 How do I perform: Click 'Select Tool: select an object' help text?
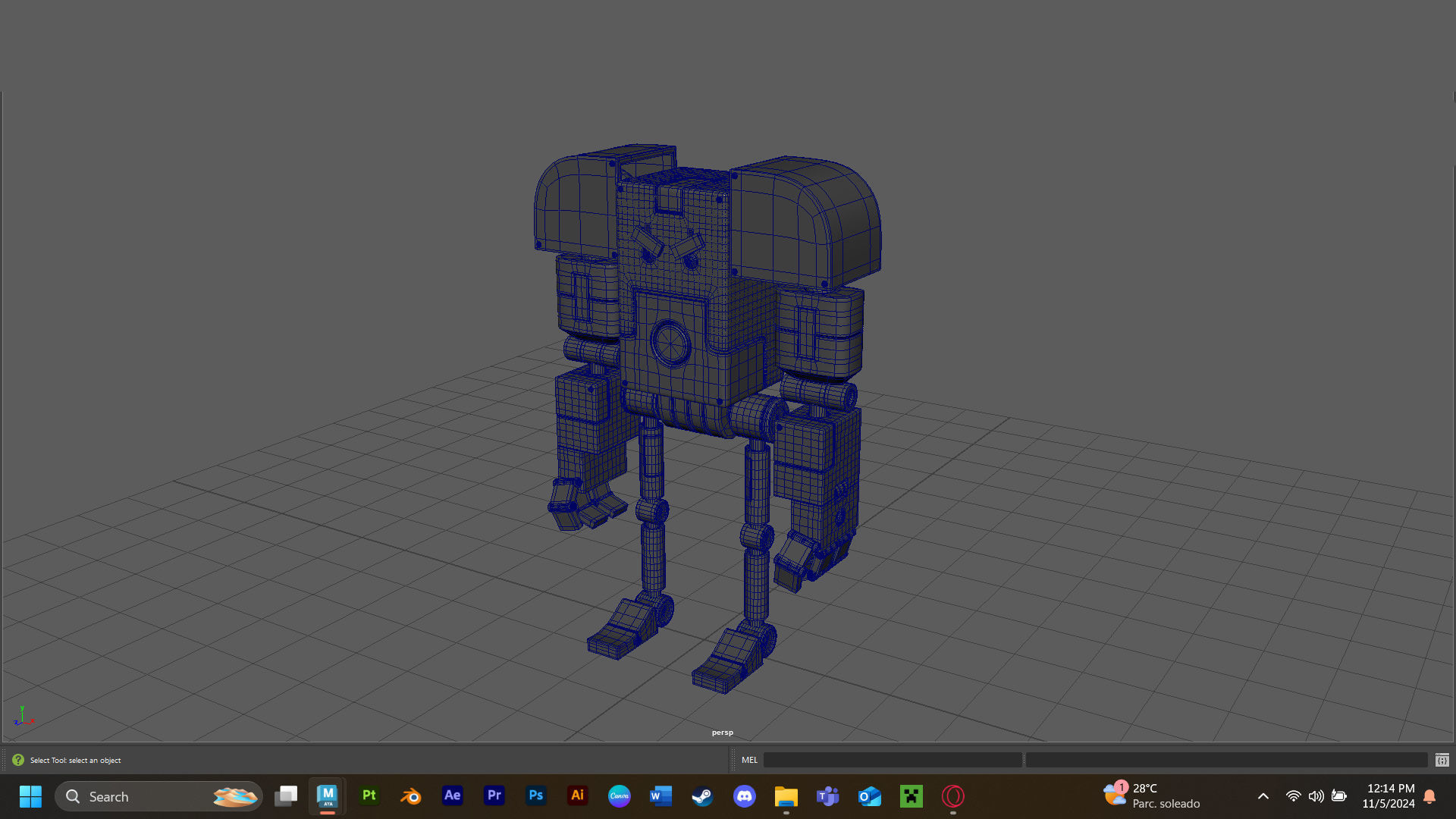point(75,760)
